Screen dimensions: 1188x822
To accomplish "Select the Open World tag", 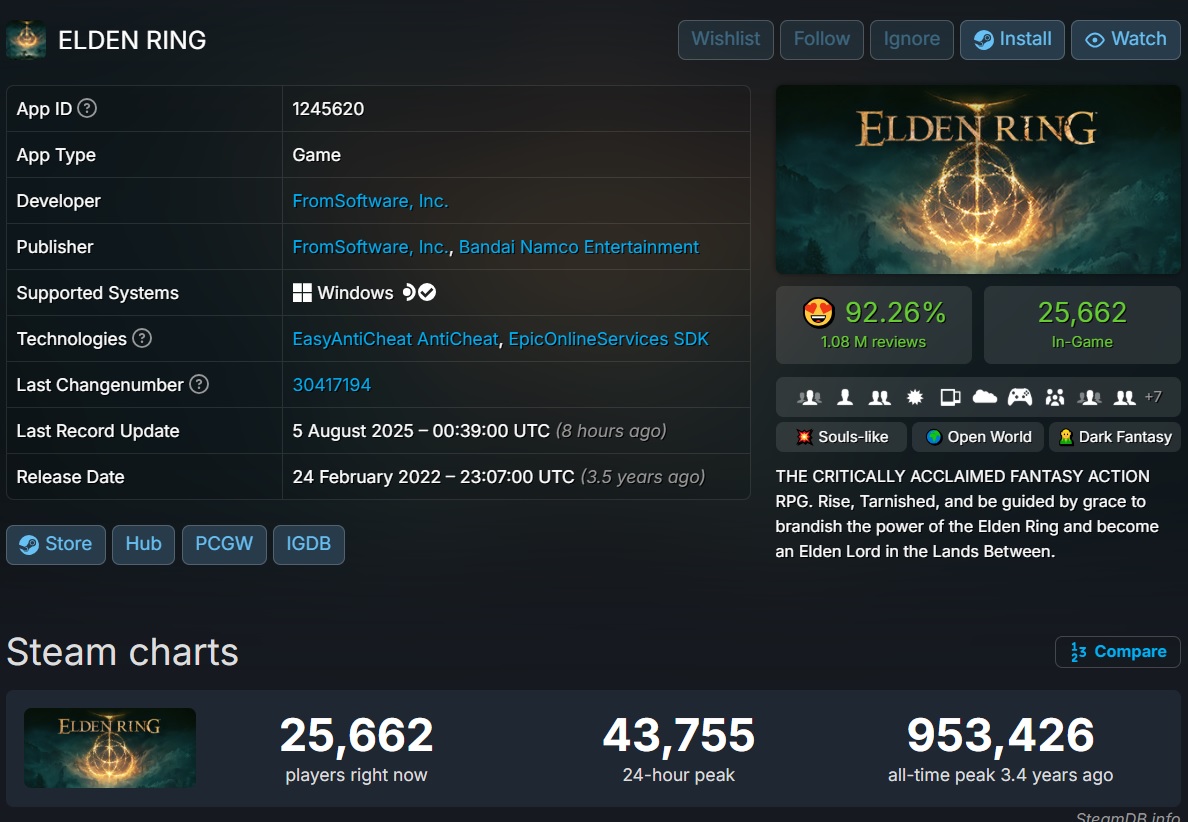I will pyautogui.click(x=978, y=437).
